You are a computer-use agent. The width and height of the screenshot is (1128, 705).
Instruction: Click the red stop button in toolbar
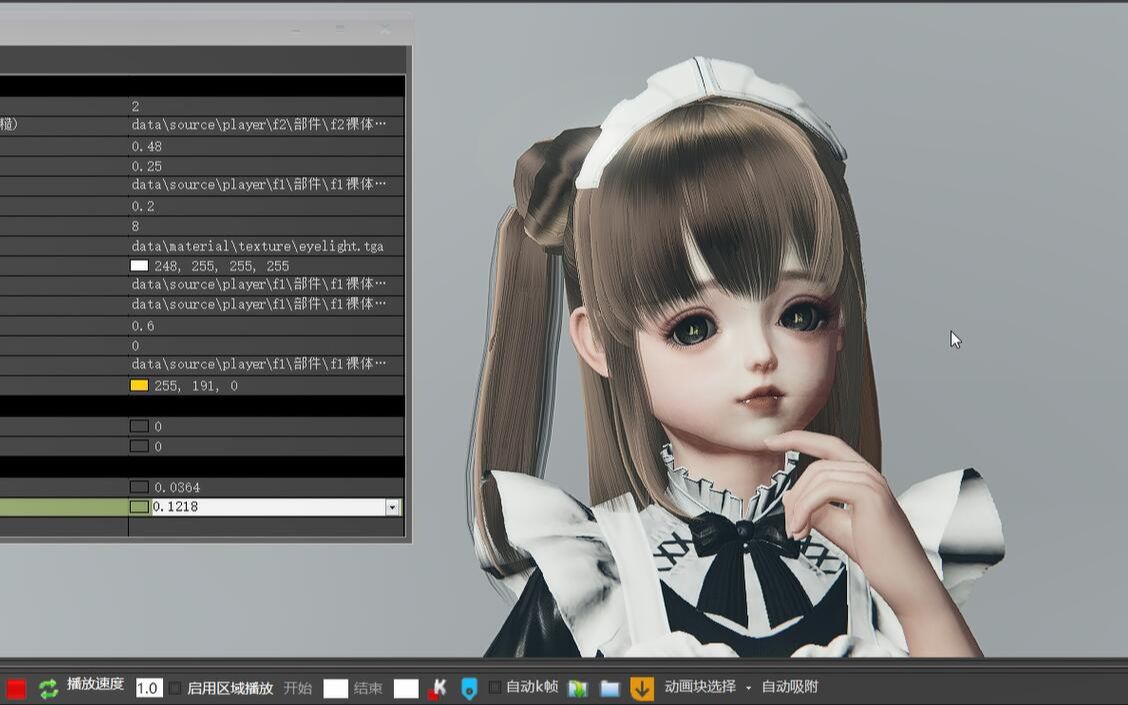pyautogui.click(x=16, y=688)
